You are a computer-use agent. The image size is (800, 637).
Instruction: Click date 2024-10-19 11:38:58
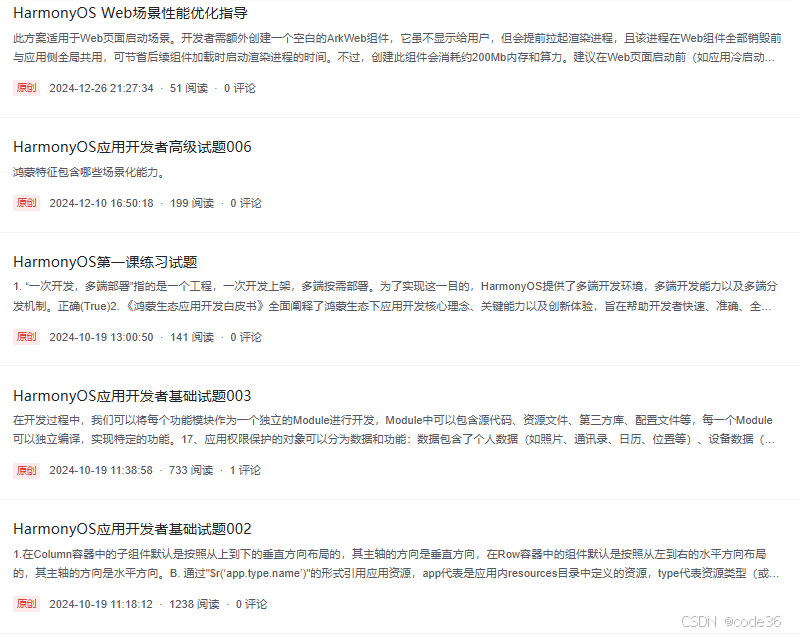[x=101, y=470]
